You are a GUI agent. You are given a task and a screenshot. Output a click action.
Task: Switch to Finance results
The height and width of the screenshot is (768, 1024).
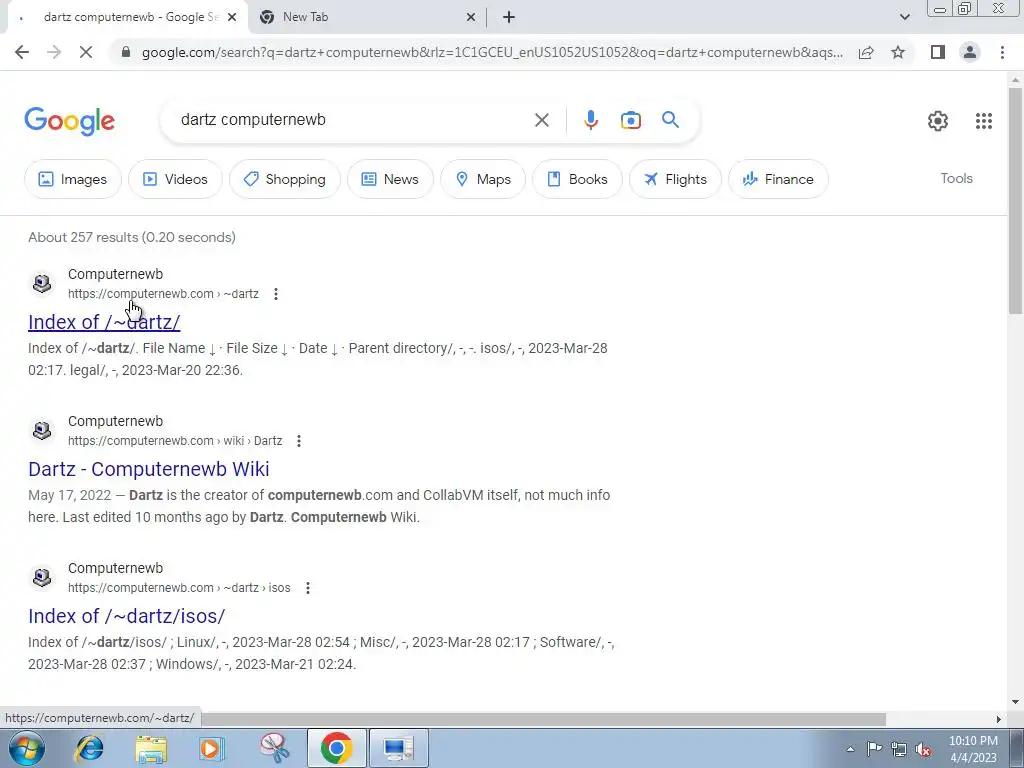tap(778, 179)
